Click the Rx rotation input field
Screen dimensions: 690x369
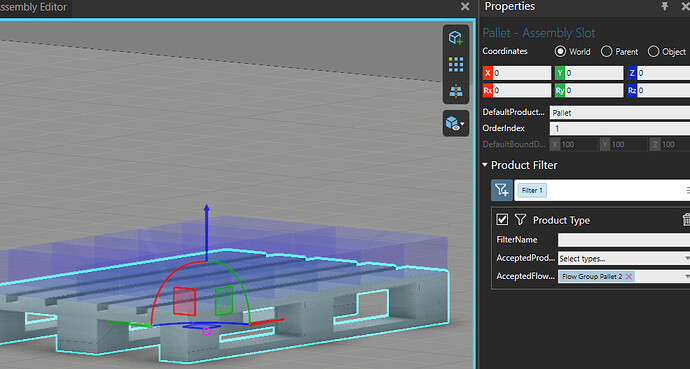(x=521, y=91)
